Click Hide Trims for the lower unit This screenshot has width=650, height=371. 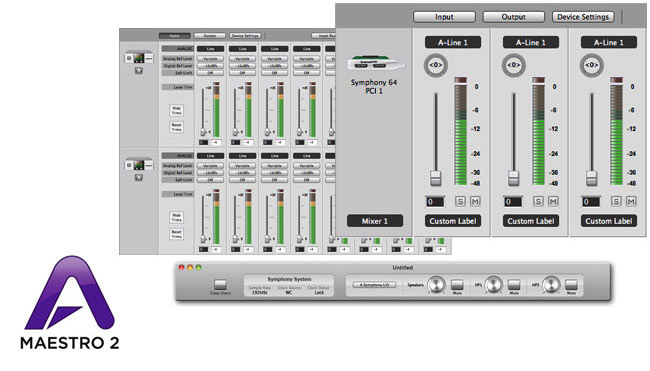click(x=177, y=218)
